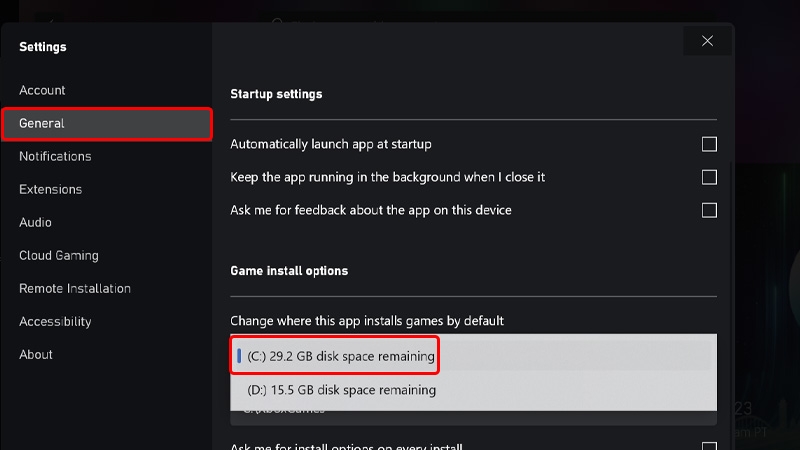
Task: Toggle Keep the app running in background
Action: click(709, 177)
